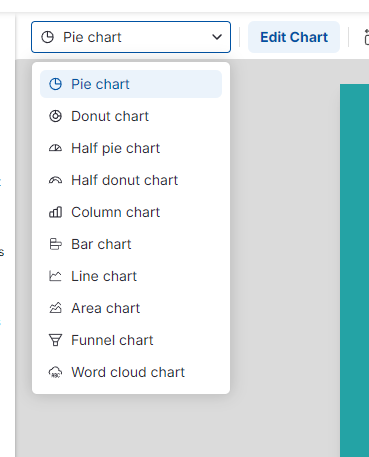Click the column chart icon
The height and width of the screenshot is (457, 369).
55,212
